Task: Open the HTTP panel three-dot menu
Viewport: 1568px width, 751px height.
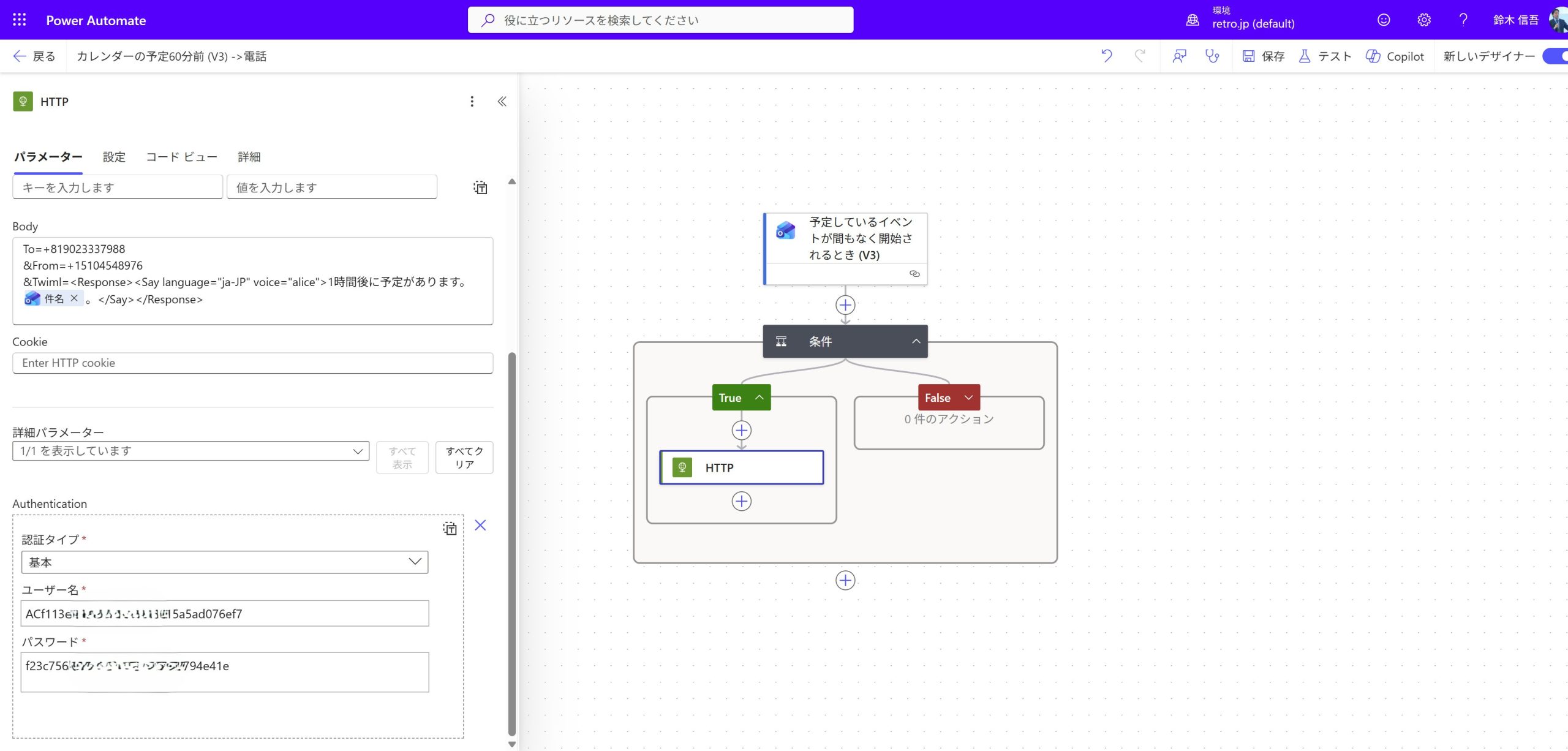Action: point(472,101)
